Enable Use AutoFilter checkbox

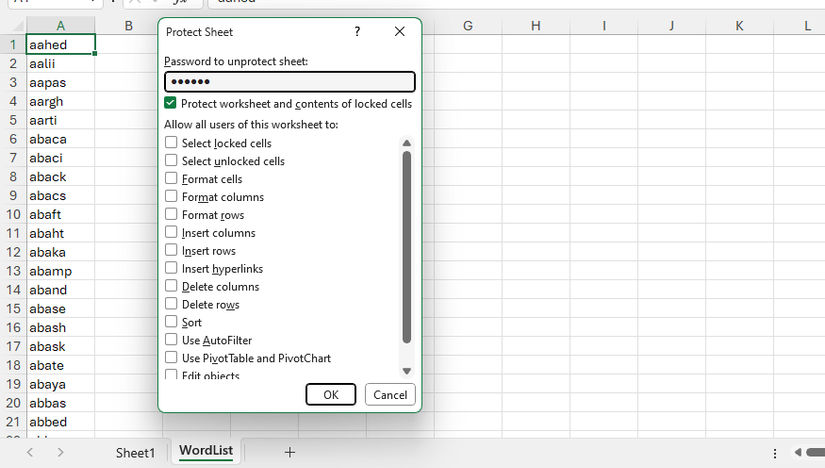point(171,340)
